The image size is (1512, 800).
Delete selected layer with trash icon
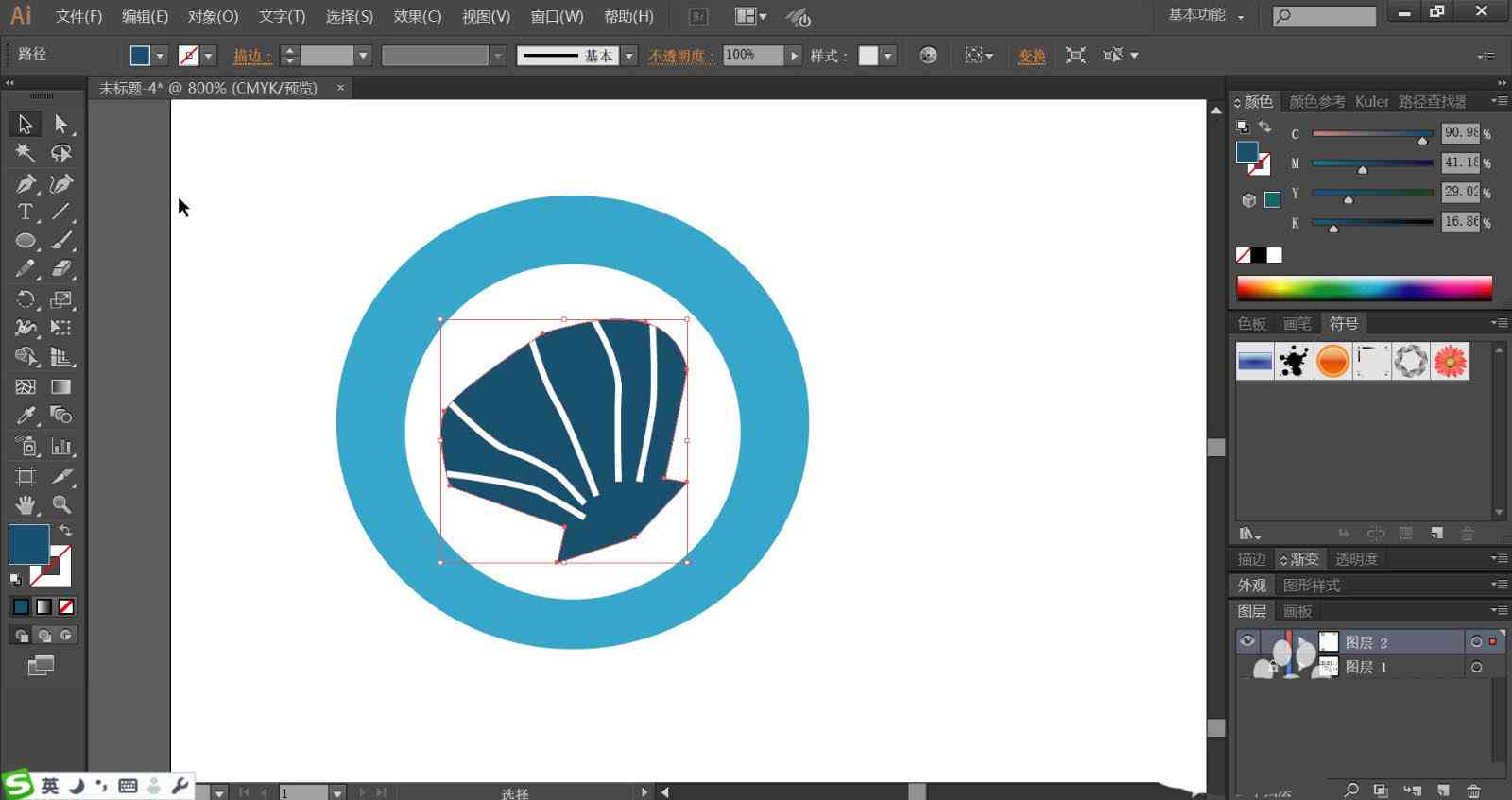1473,791
